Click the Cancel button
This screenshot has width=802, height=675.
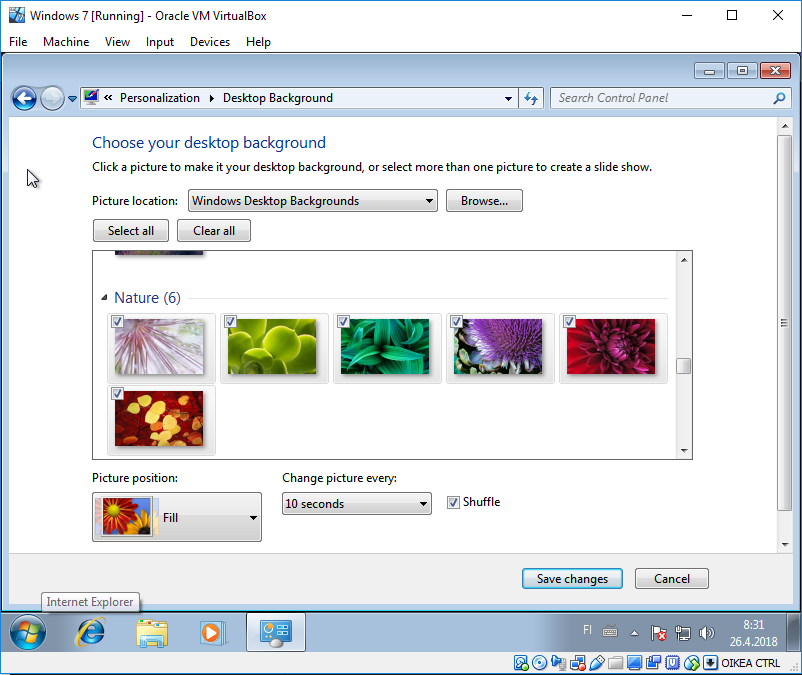(x=672, y=578)
